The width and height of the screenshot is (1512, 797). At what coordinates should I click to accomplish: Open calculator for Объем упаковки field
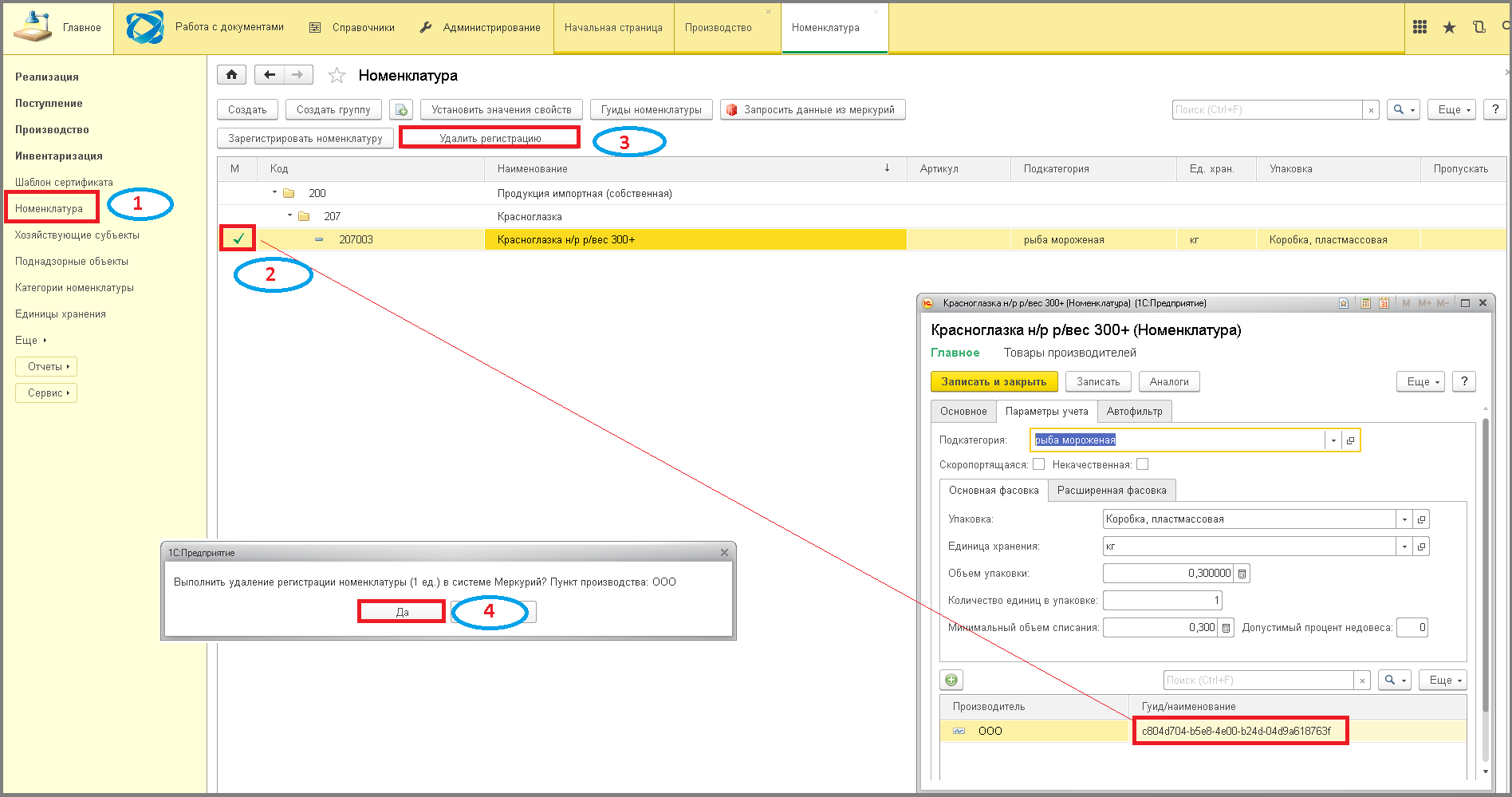[1242, 574]
